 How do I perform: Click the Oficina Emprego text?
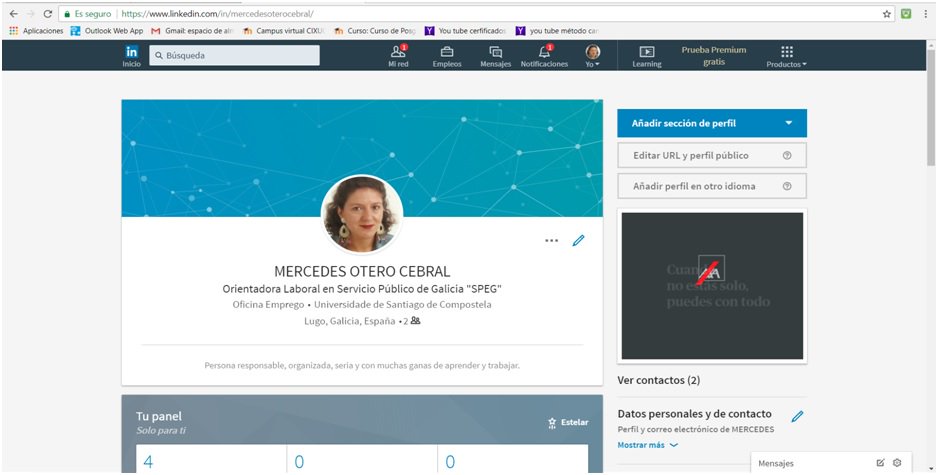tap(268, 305)
